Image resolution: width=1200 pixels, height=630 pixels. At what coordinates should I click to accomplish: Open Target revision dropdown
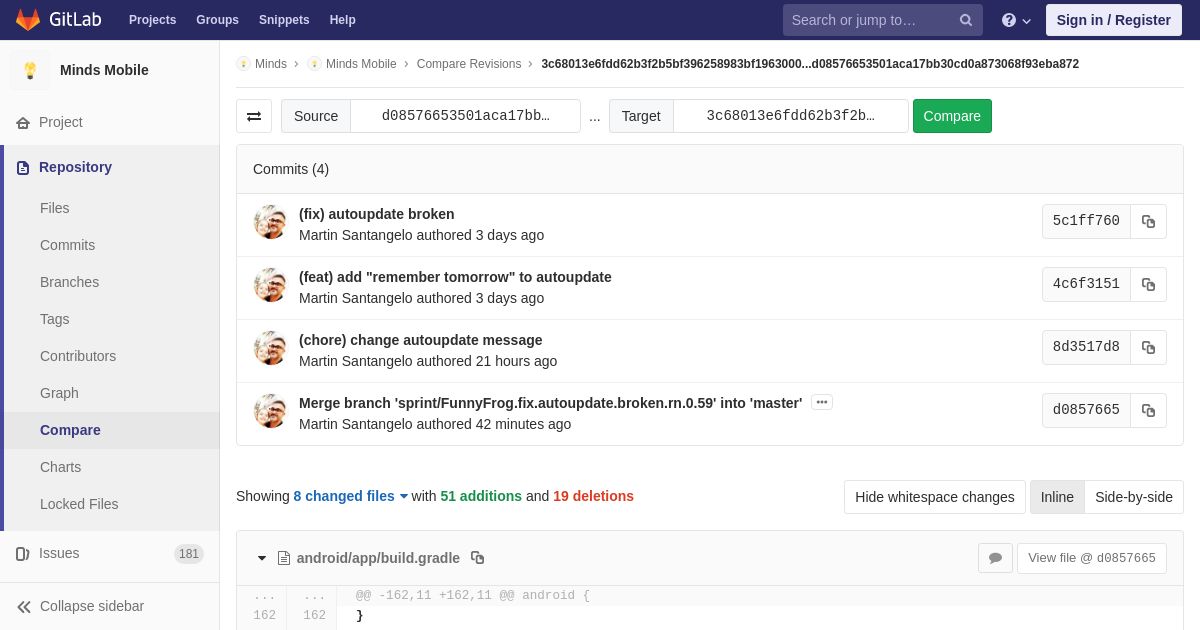point(790,116)
